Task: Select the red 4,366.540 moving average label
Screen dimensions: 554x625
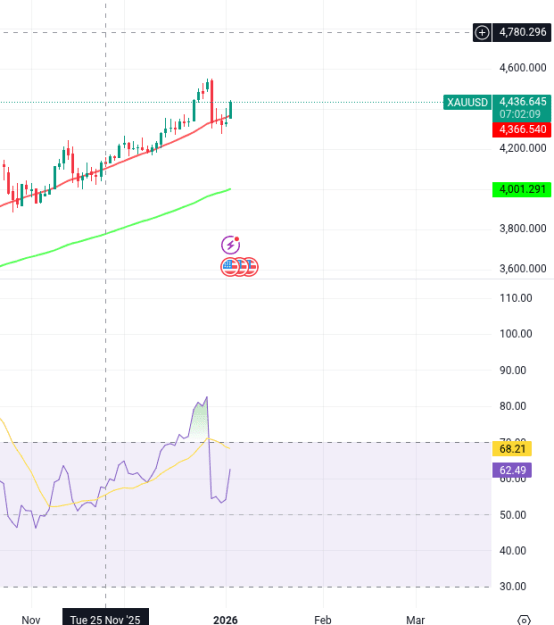Action: pos(522,130)
